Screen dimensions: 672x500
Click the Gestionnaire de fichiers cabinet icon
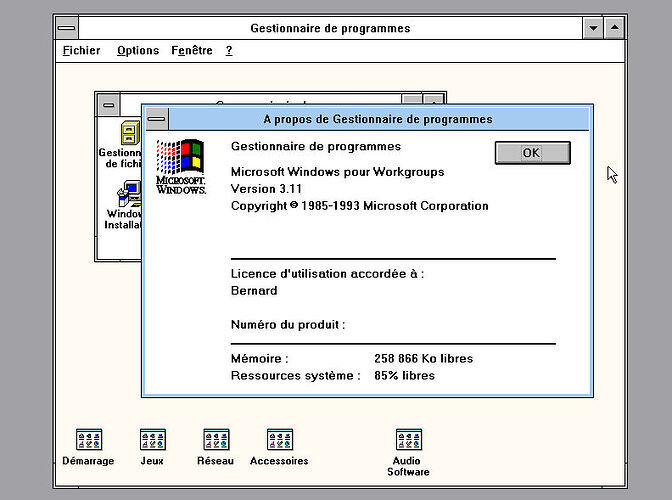pos(129,133)
